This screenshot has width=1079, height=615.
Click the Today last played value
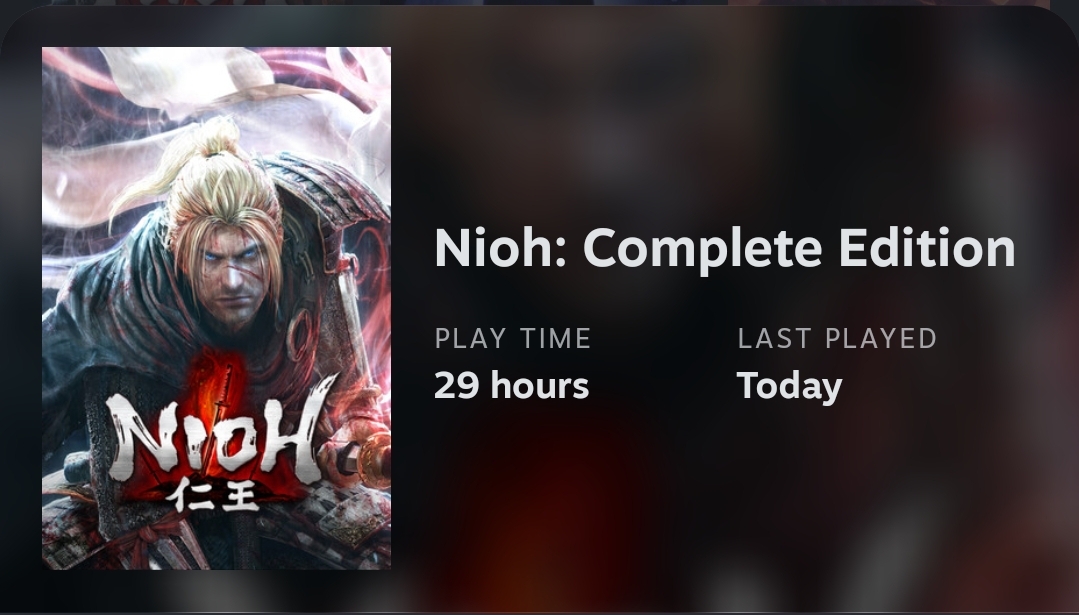pos(789,387)
